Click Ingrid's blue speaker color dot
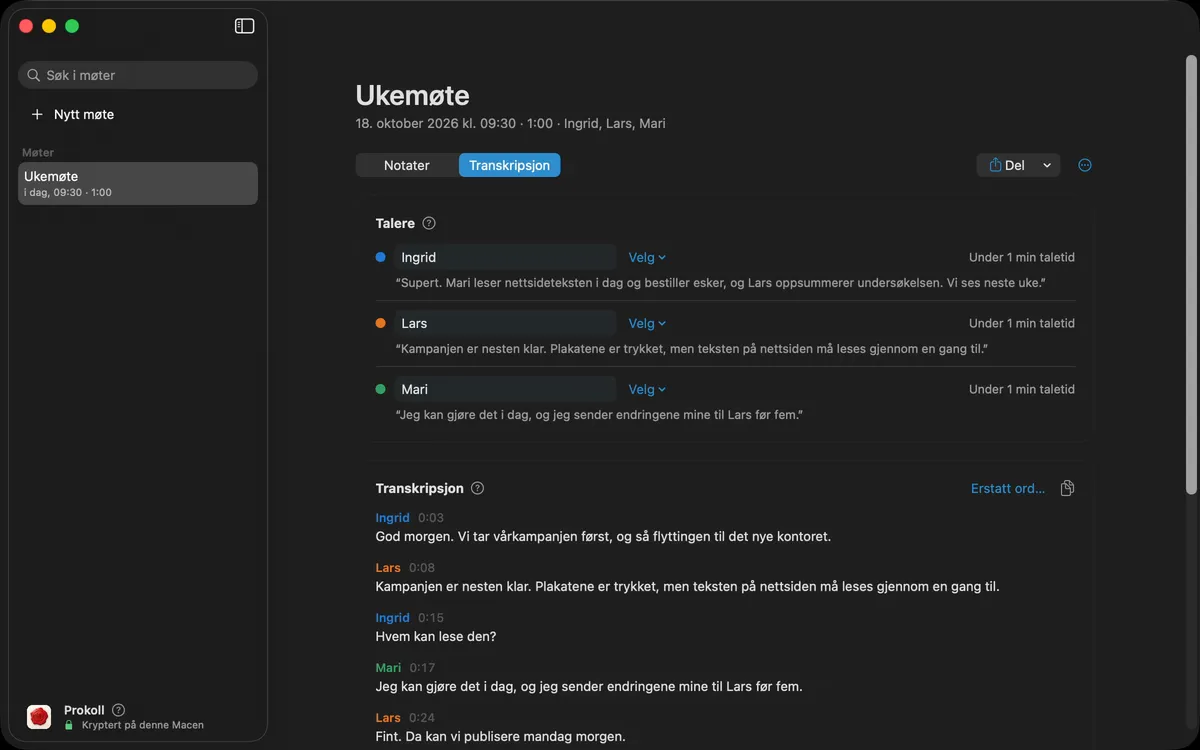 pos(380,257)
